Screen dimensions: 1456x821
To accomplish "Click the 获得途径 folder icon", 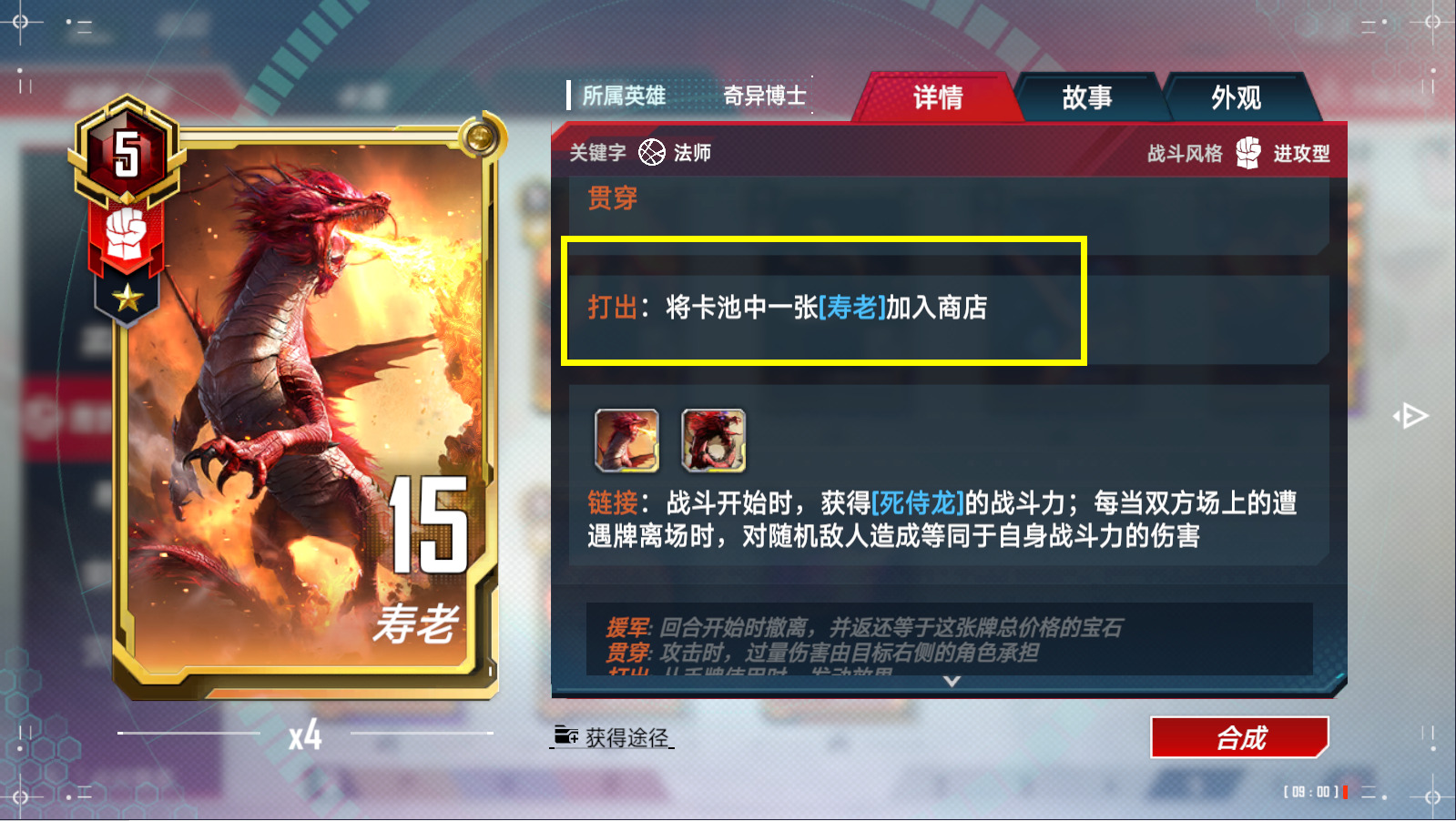I will (x=566, y=735).
